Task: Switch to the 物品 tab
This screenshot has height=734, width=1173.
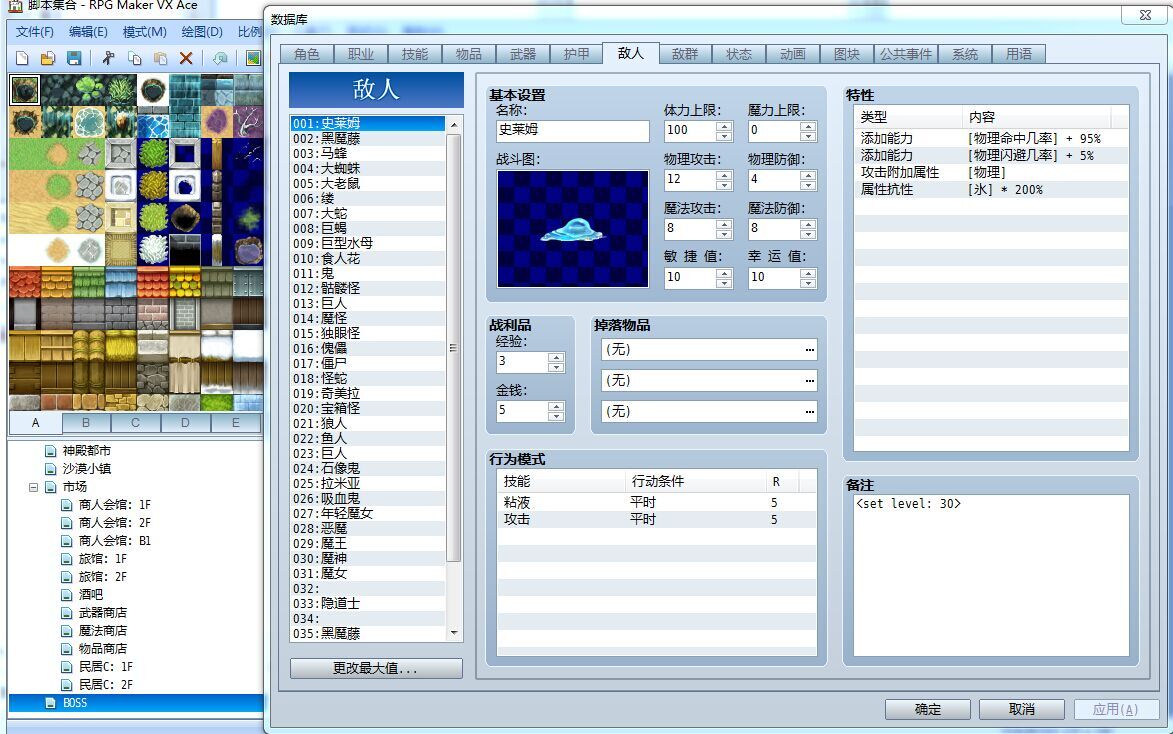Action: tap(468, 54)
